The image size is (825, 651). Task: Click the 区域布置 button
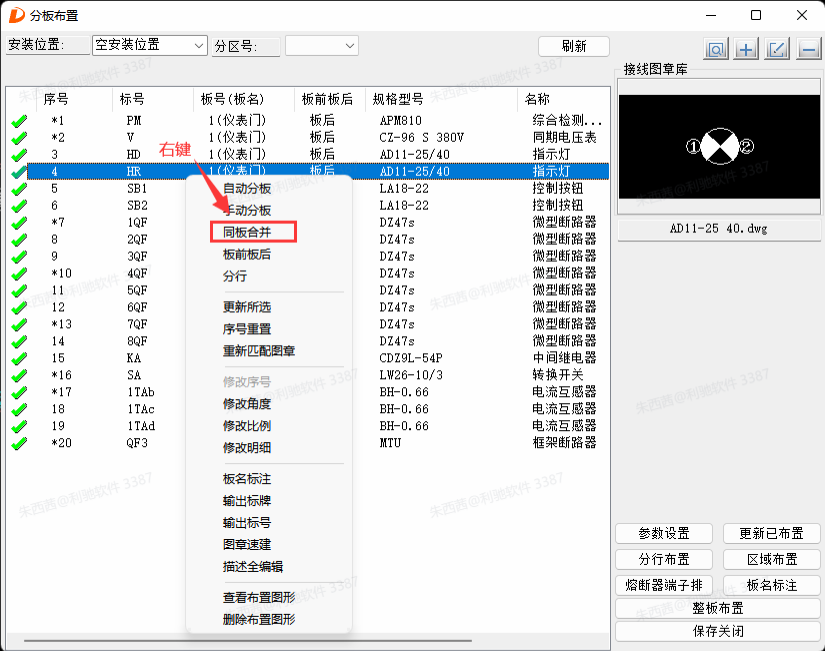click(x=772, y=559)
